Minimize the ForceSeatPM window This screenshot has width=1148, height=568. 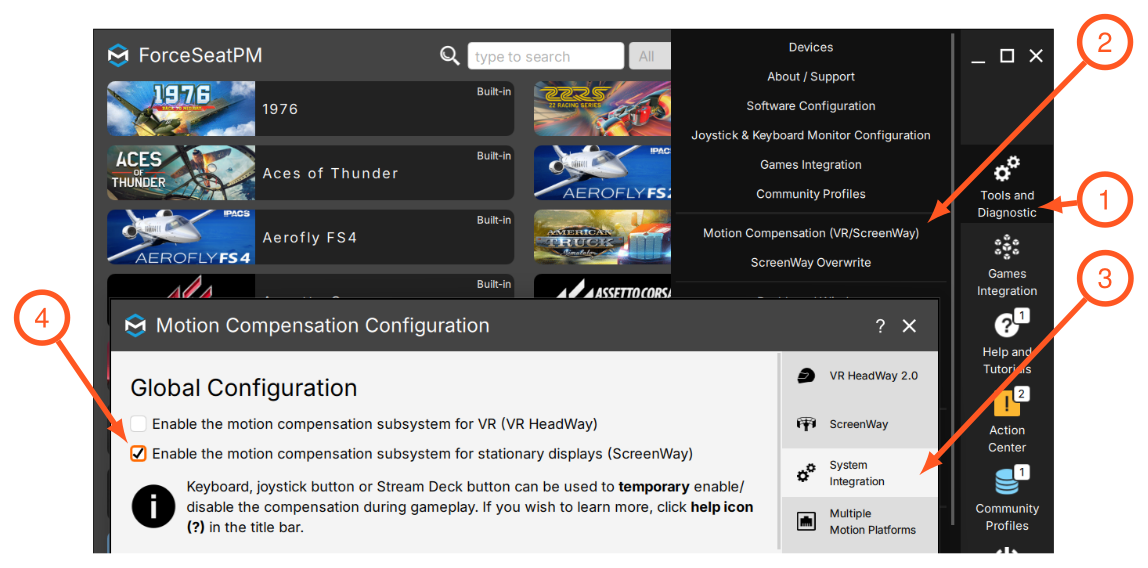[978, 61]
